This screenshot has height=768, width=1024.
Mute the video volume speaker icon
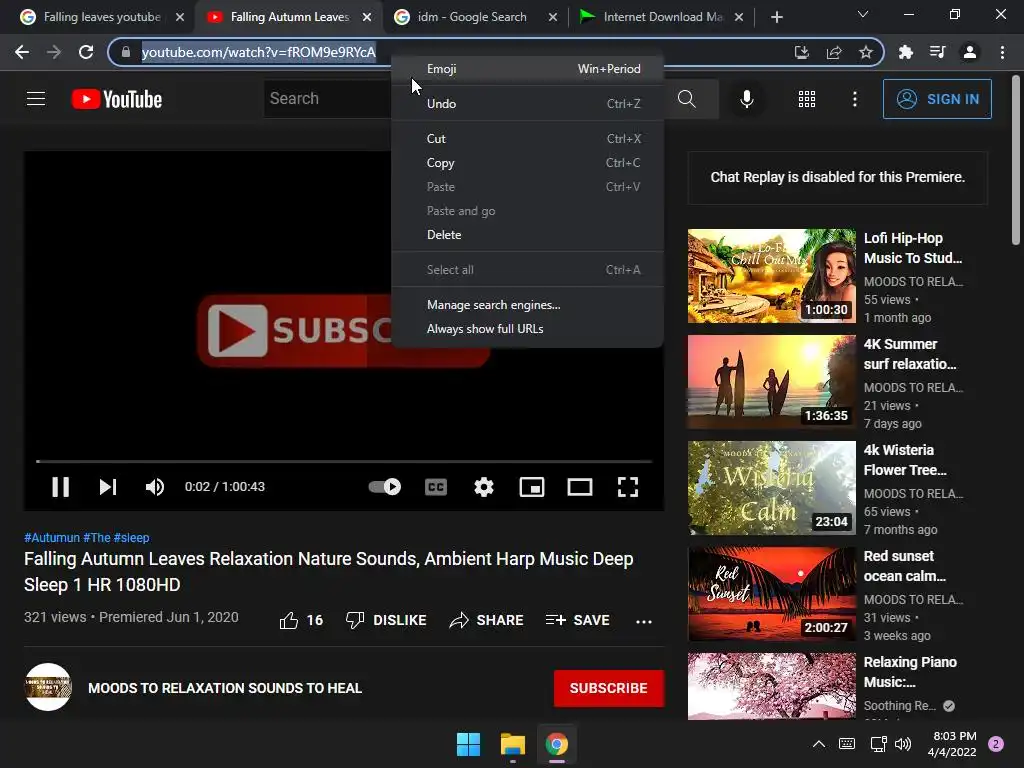coord(155,487)
